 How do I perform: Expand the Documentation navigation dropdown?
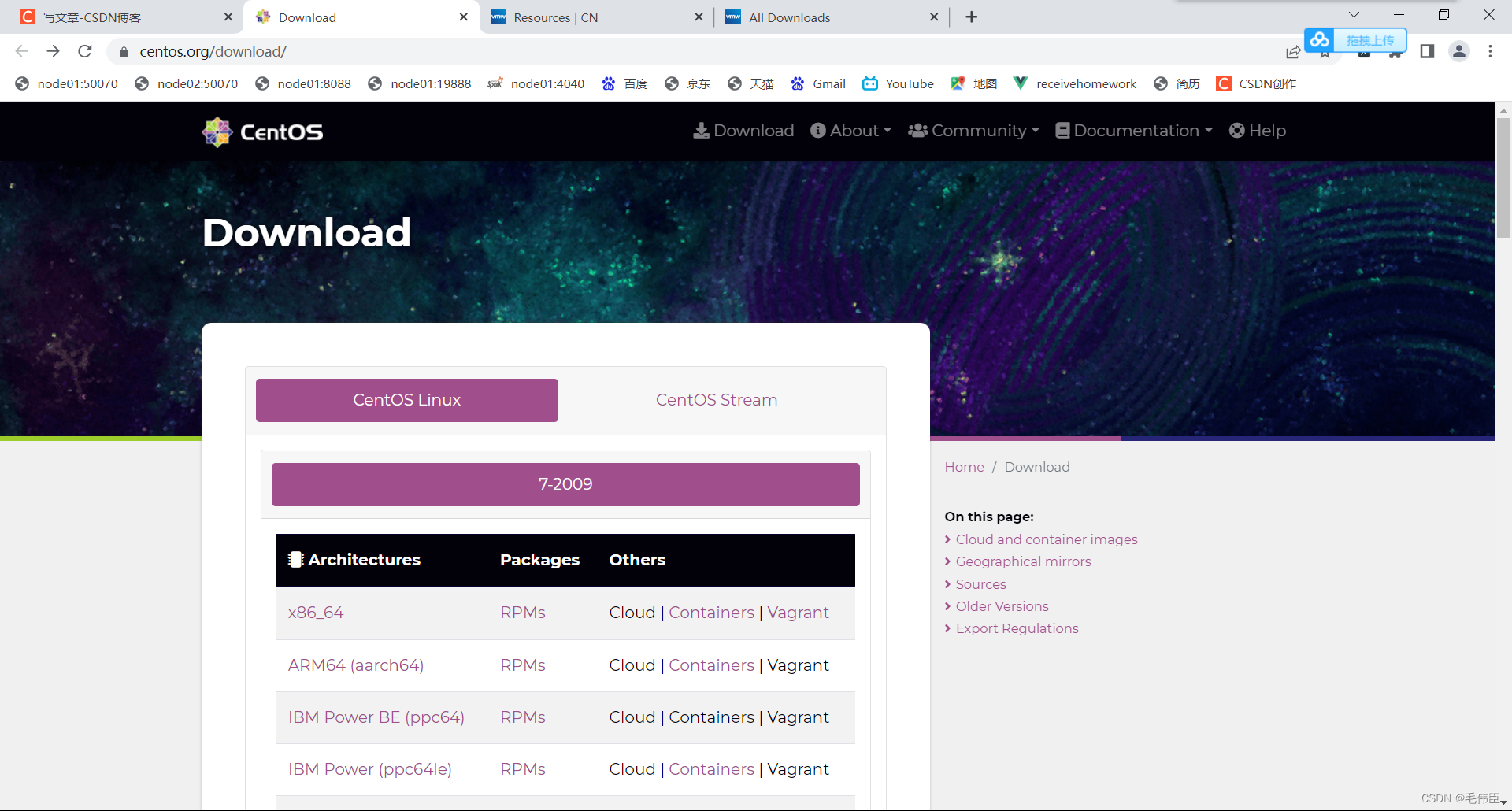[x=1134, y=131]
